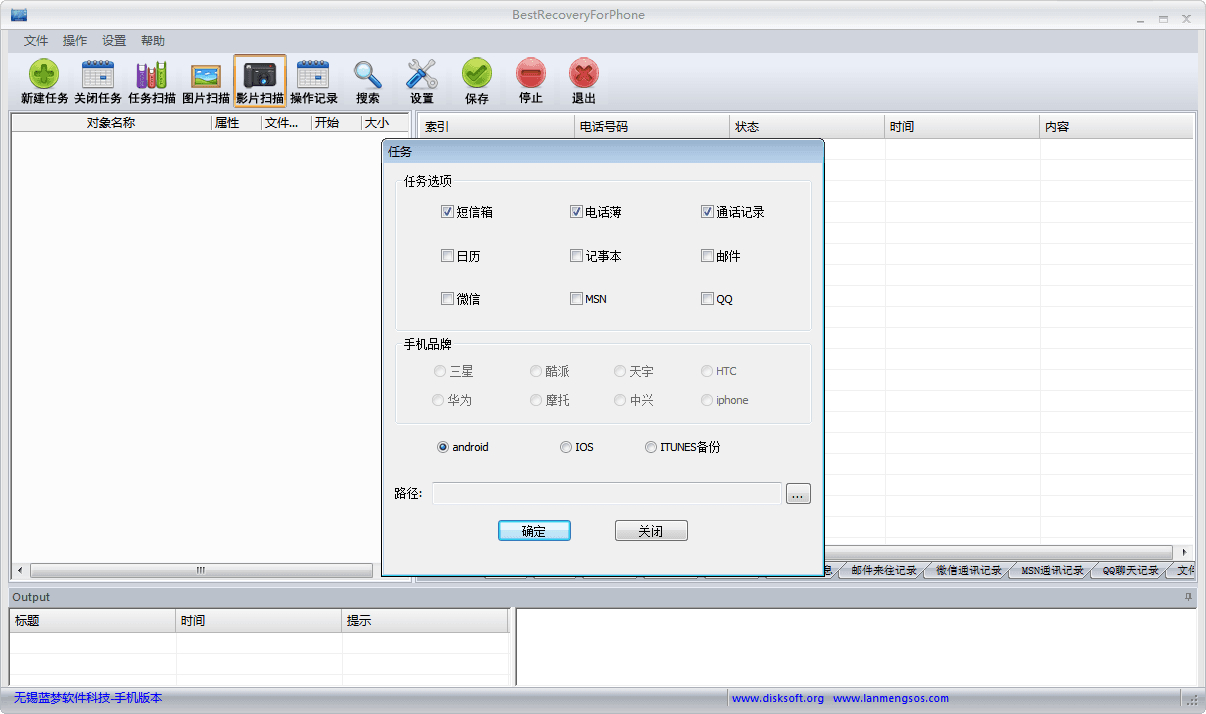
Task: Open the 设置 menu in menu bar
Action: click(114, 41)
